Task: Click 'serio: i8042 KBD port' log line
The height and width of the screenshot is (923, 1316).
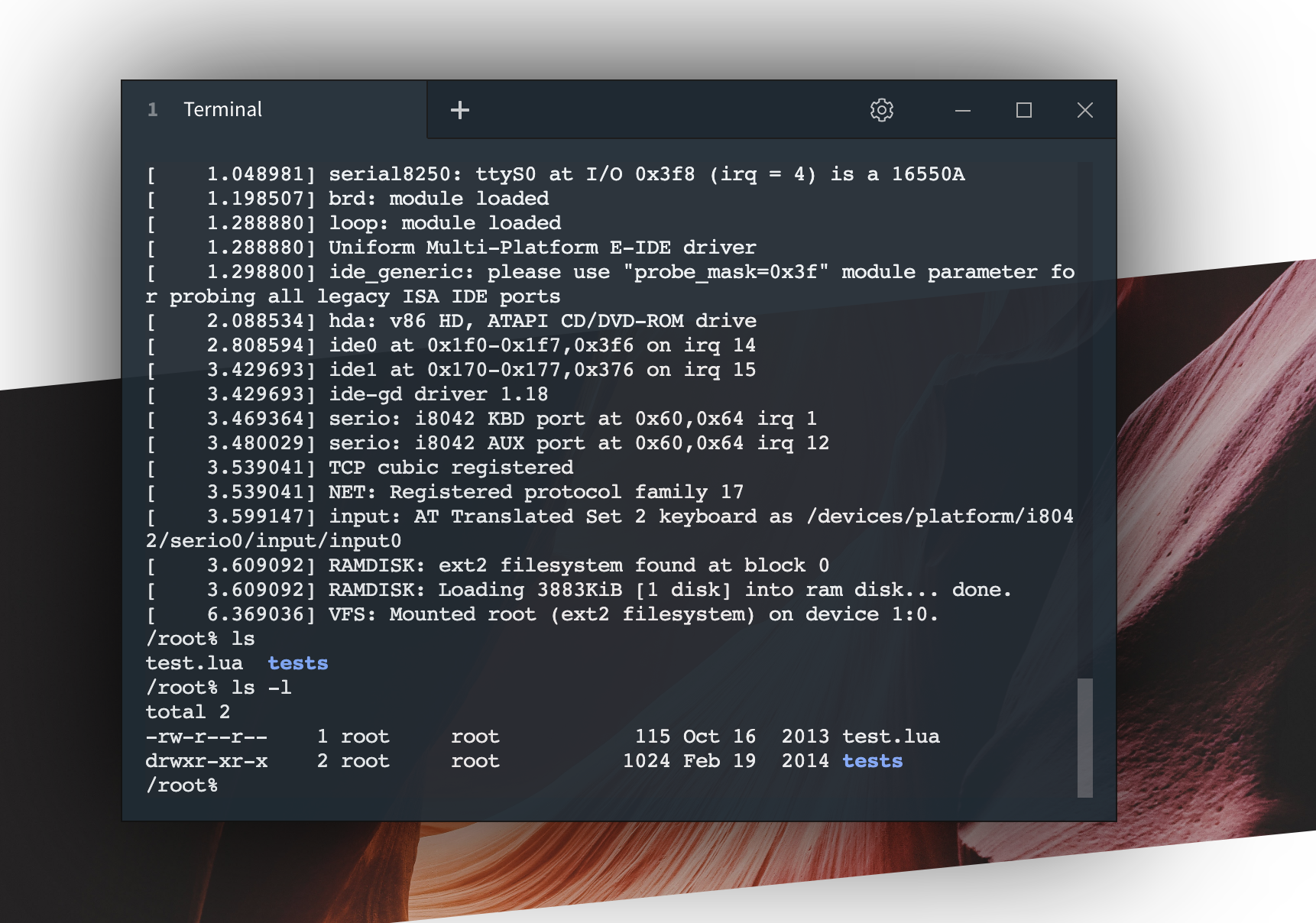Action: (x=481, y=419)
